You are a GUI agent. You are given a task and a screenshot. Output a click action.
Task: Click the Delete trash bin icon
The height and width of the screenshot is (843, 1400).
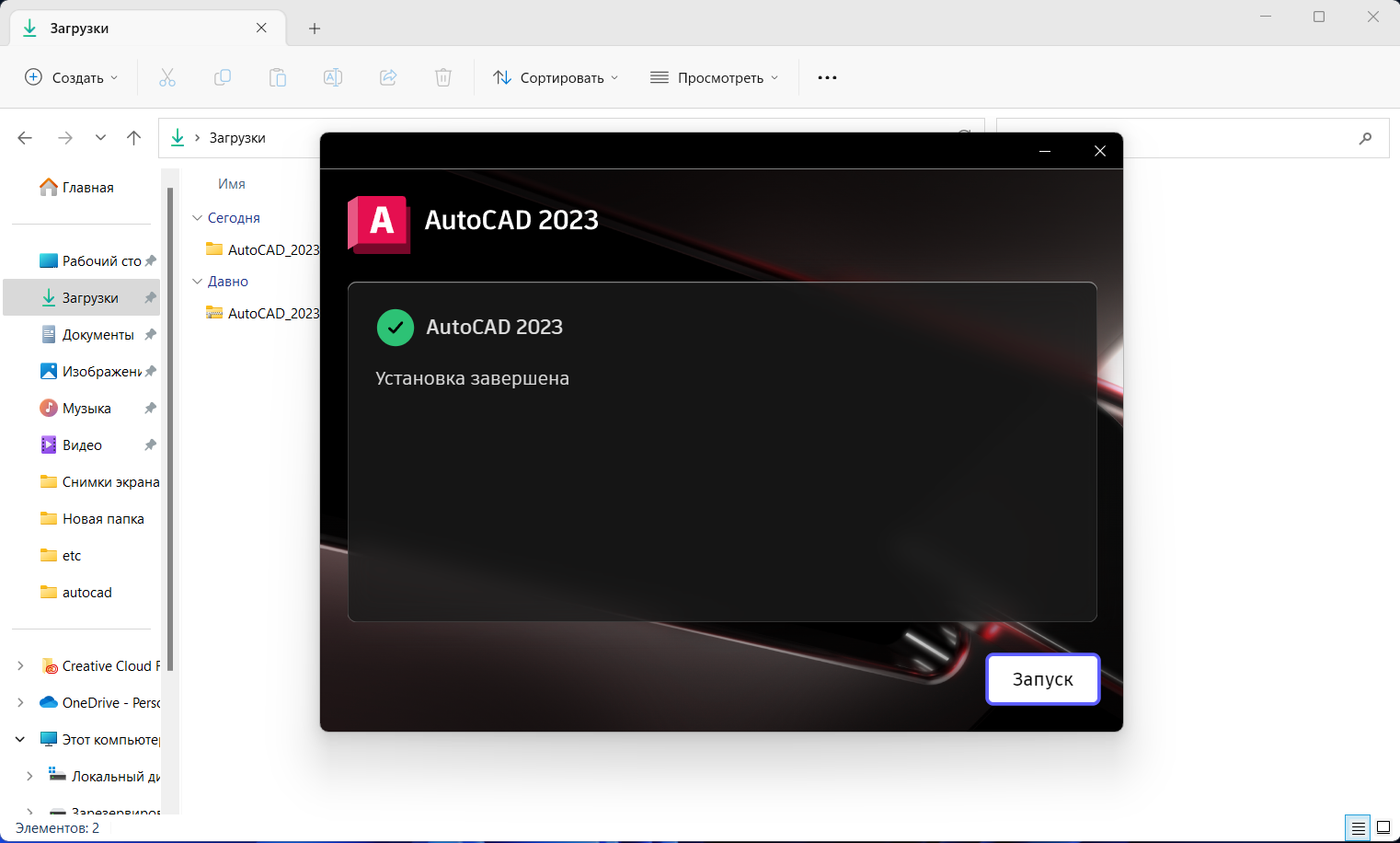point(443,77)
